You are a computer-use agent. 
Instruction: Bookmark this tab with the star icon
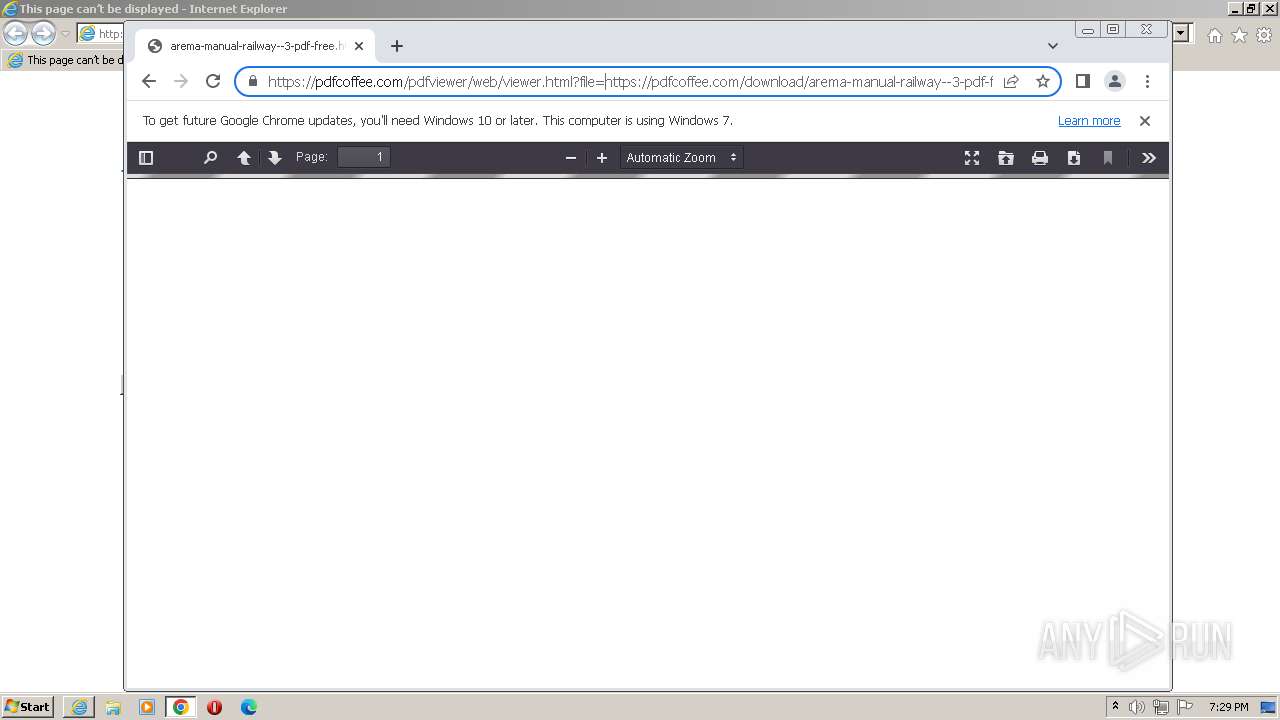click(1043, 82)
